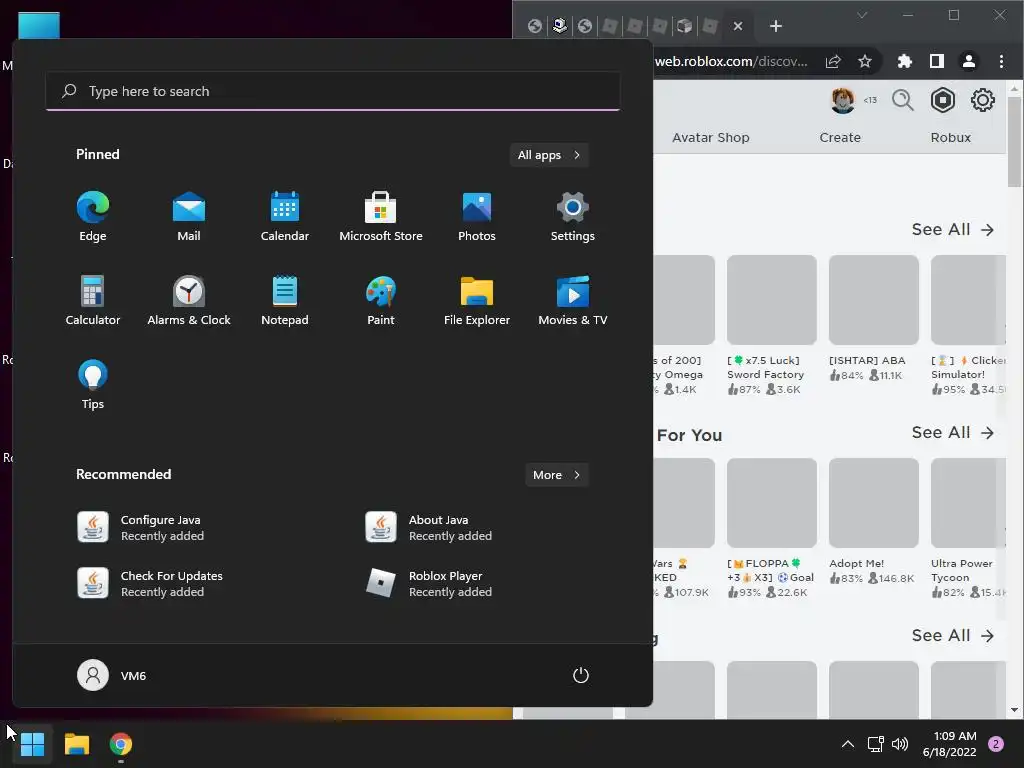Switch to the third Chrome tab
This screenshot has height=768, width=1024.
[584, 26]
